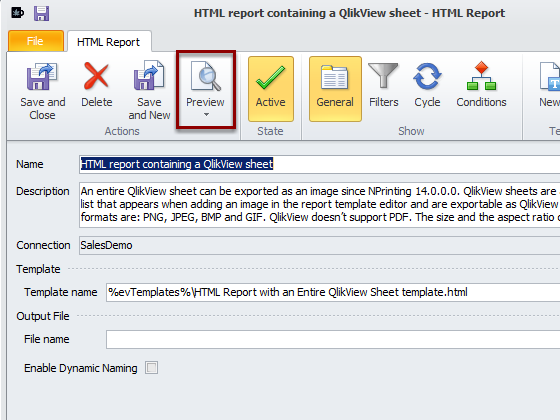Click the Template name field
The image size is (560, 420).
[333, 292]
